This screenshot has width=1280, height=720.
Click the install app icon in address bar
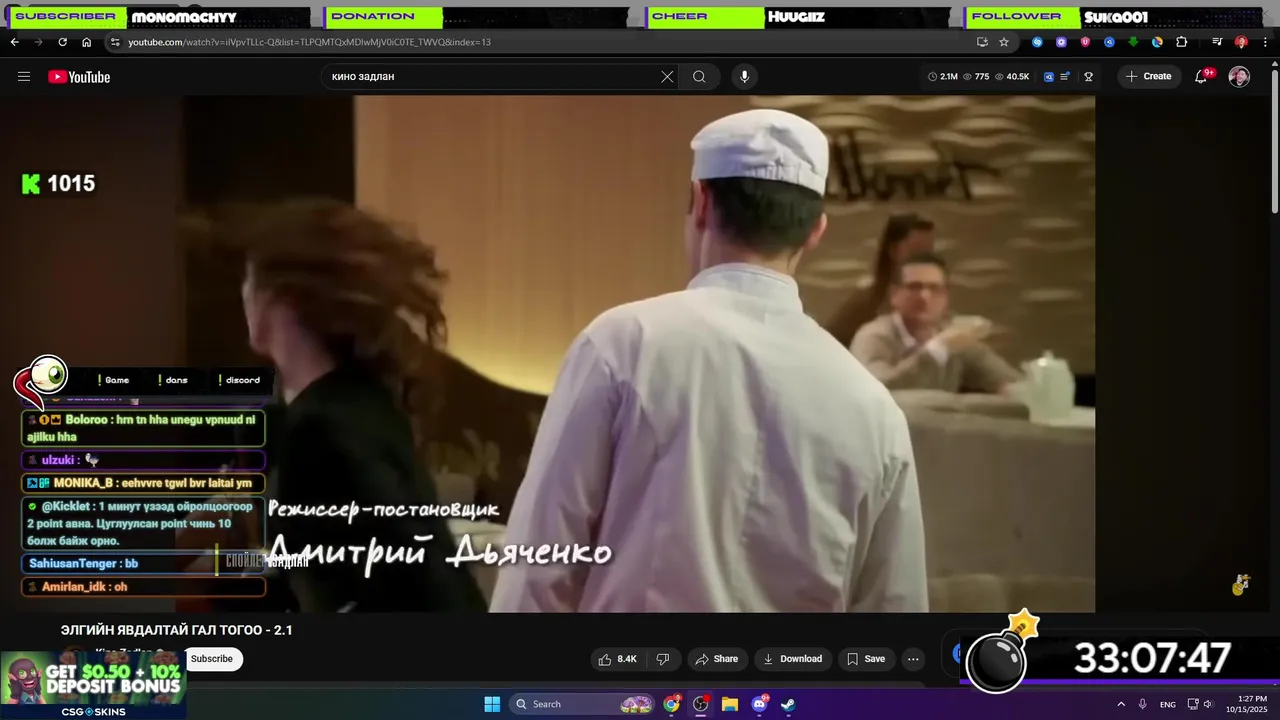[x=982, y=42]
